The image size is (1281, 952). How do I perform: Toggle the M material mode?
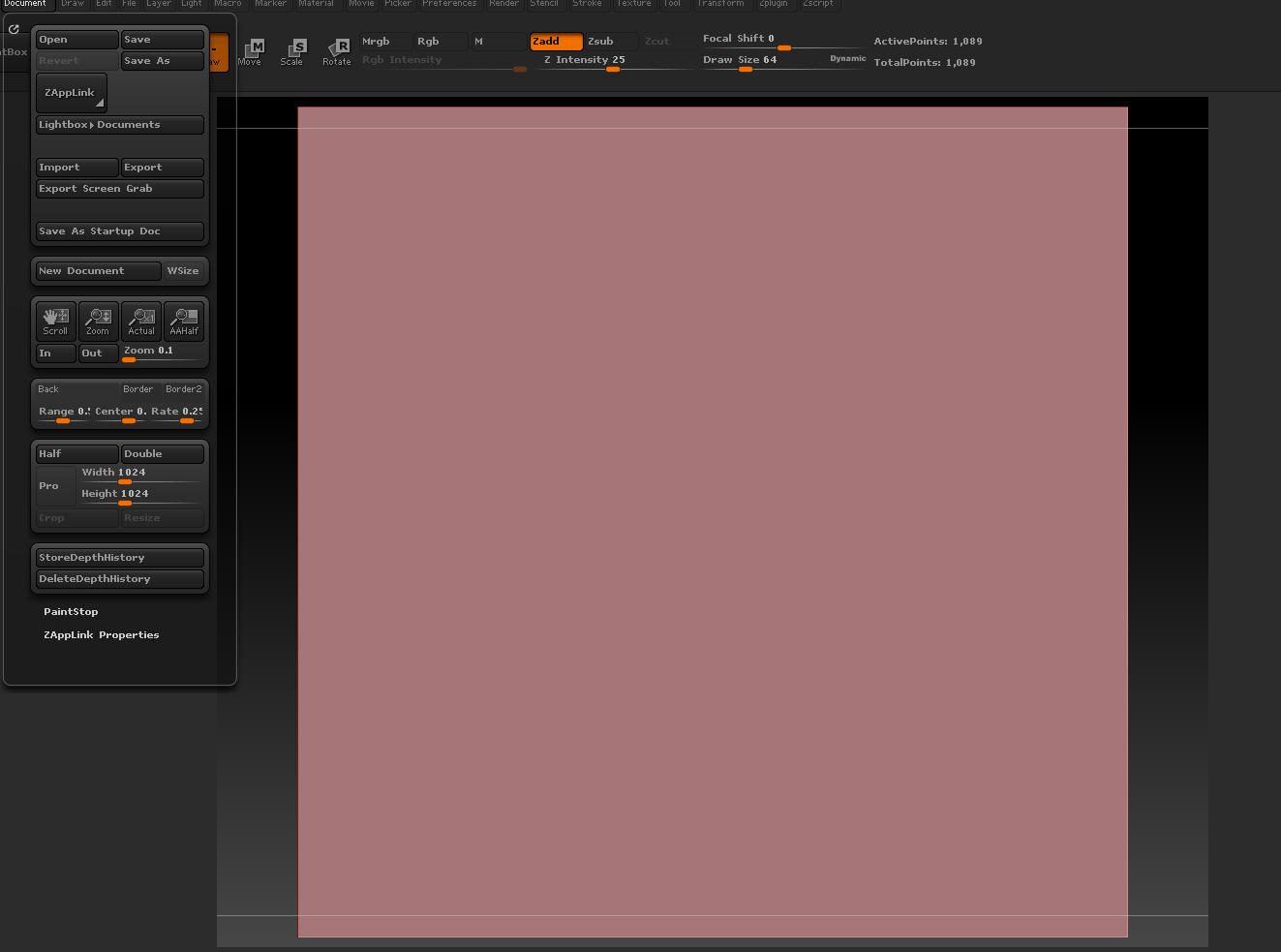coord(498,42)
